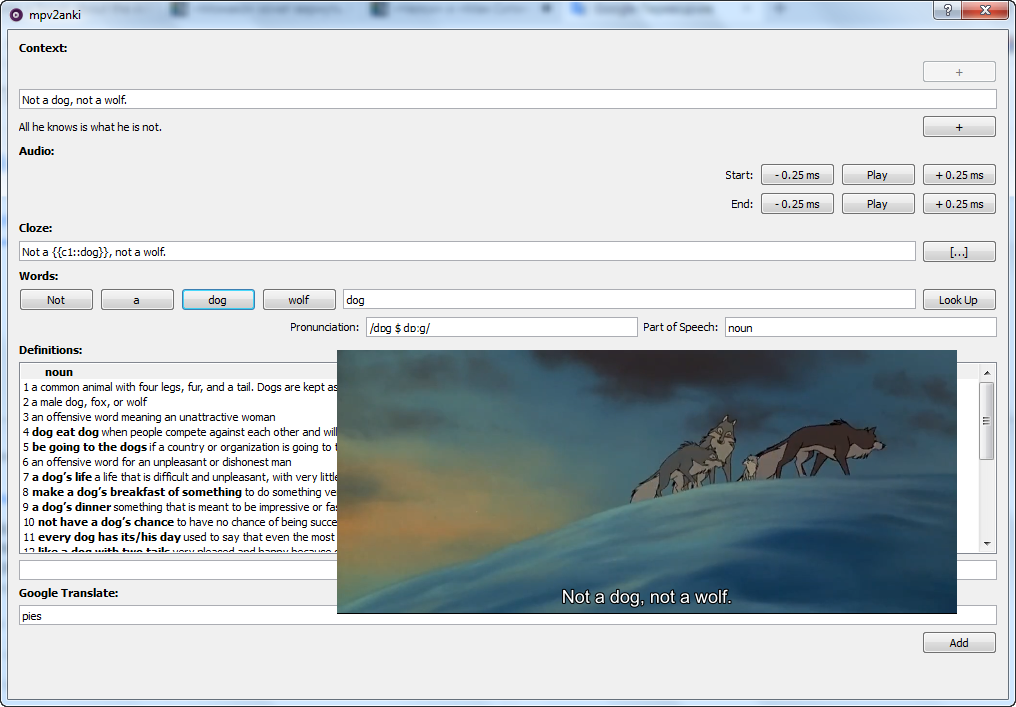Screen dimensions: 1016x707
Task: Increase audio start by 0.25 ms
Action: point(958,175)
